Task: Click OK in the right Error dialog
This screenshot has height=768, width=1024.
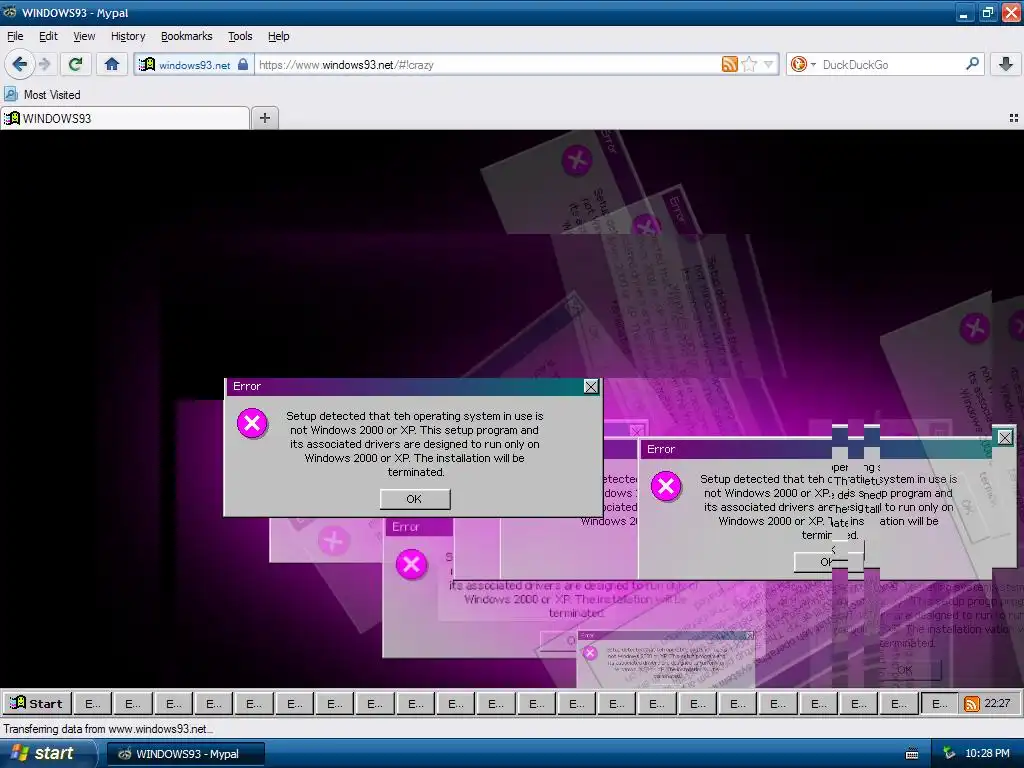Action: [x=828, y=562]
